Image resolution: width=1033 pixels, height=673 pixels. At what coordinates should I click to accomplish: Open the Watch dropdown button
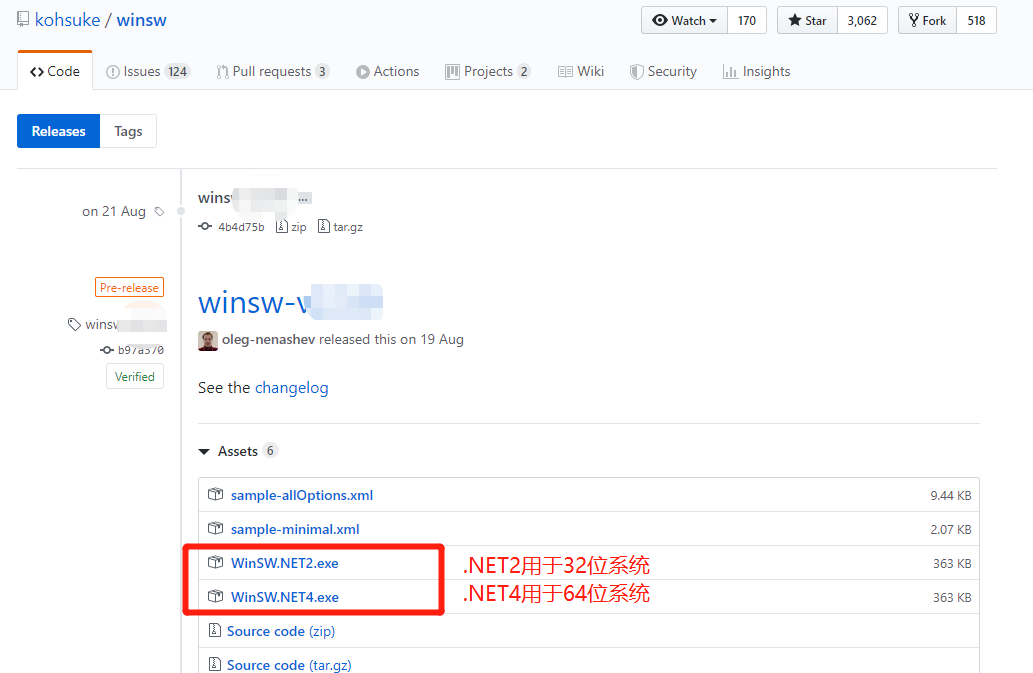coord(684,20)
